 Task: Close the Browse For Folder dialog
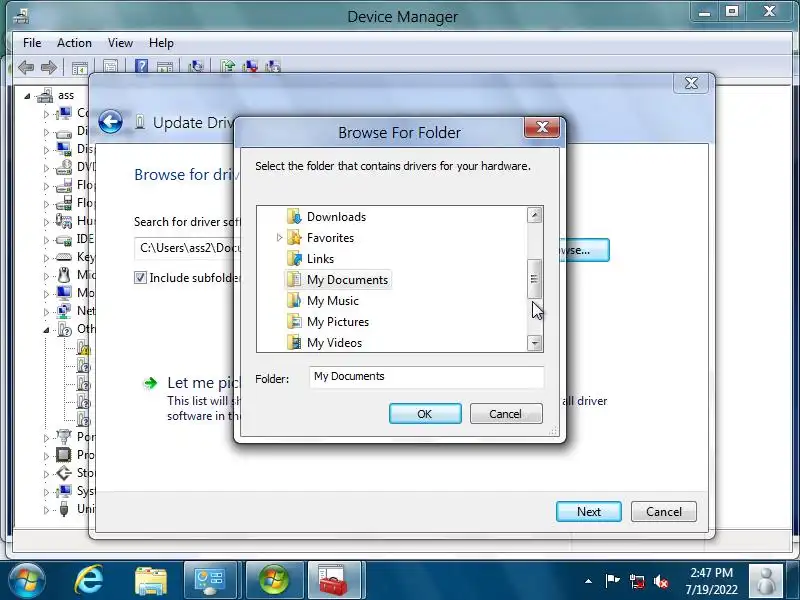[542, 127]
